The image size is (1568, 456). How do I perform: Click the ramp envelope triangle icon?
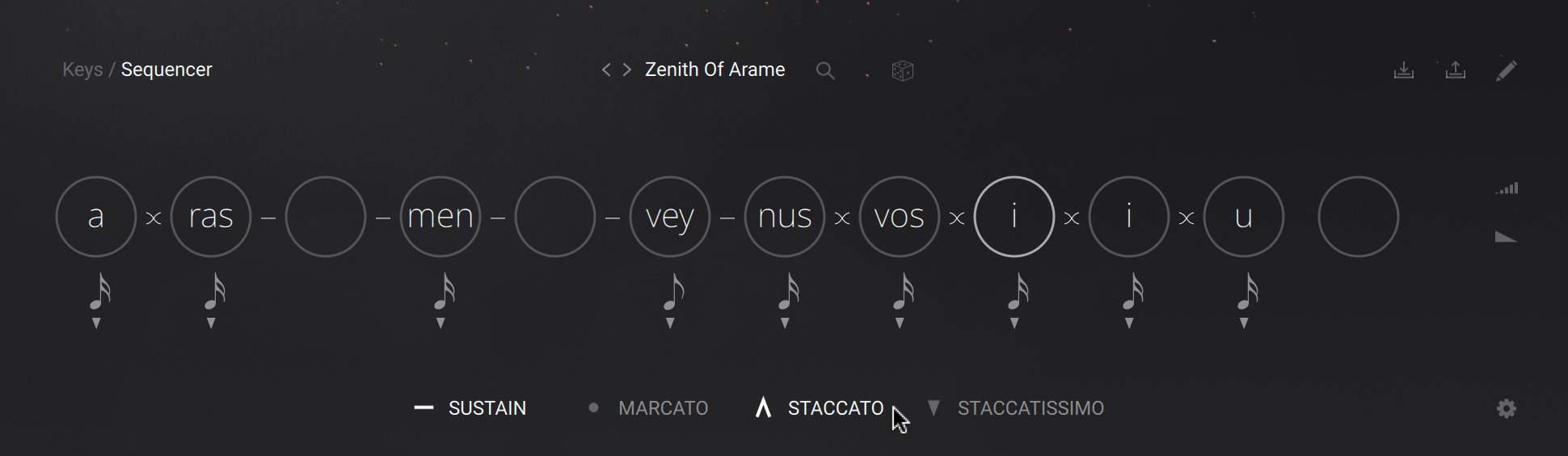(x=1506, y=238)
